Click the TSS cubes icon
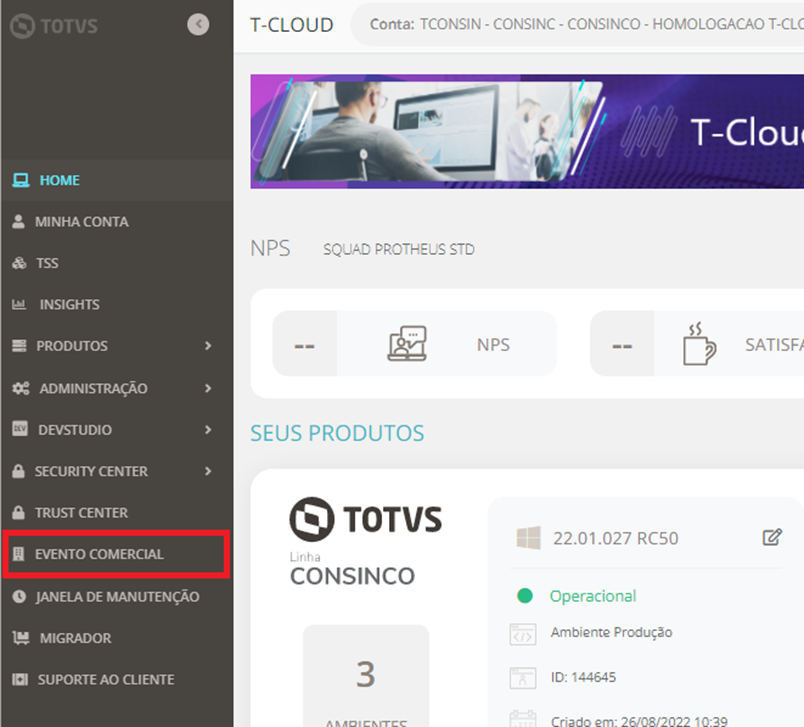804x727 pixels. pos(19,263)
